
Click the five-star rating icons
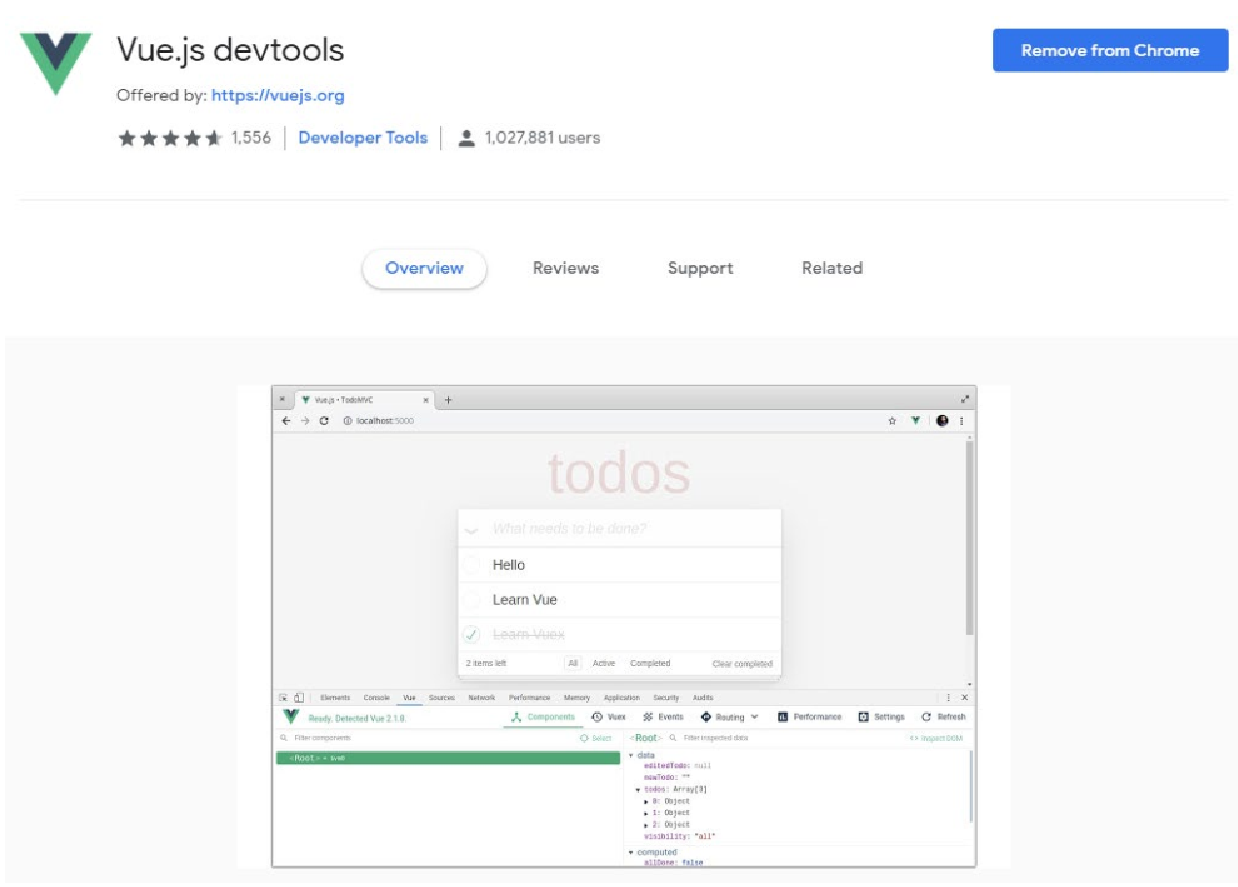coord(170,138)
